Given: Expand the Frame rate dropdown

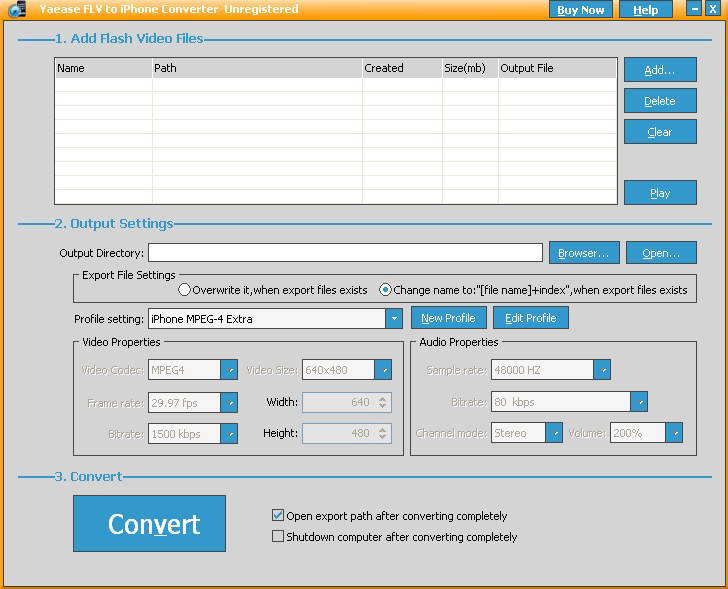Looking at the screenshot, I should (x=229, y=402).
